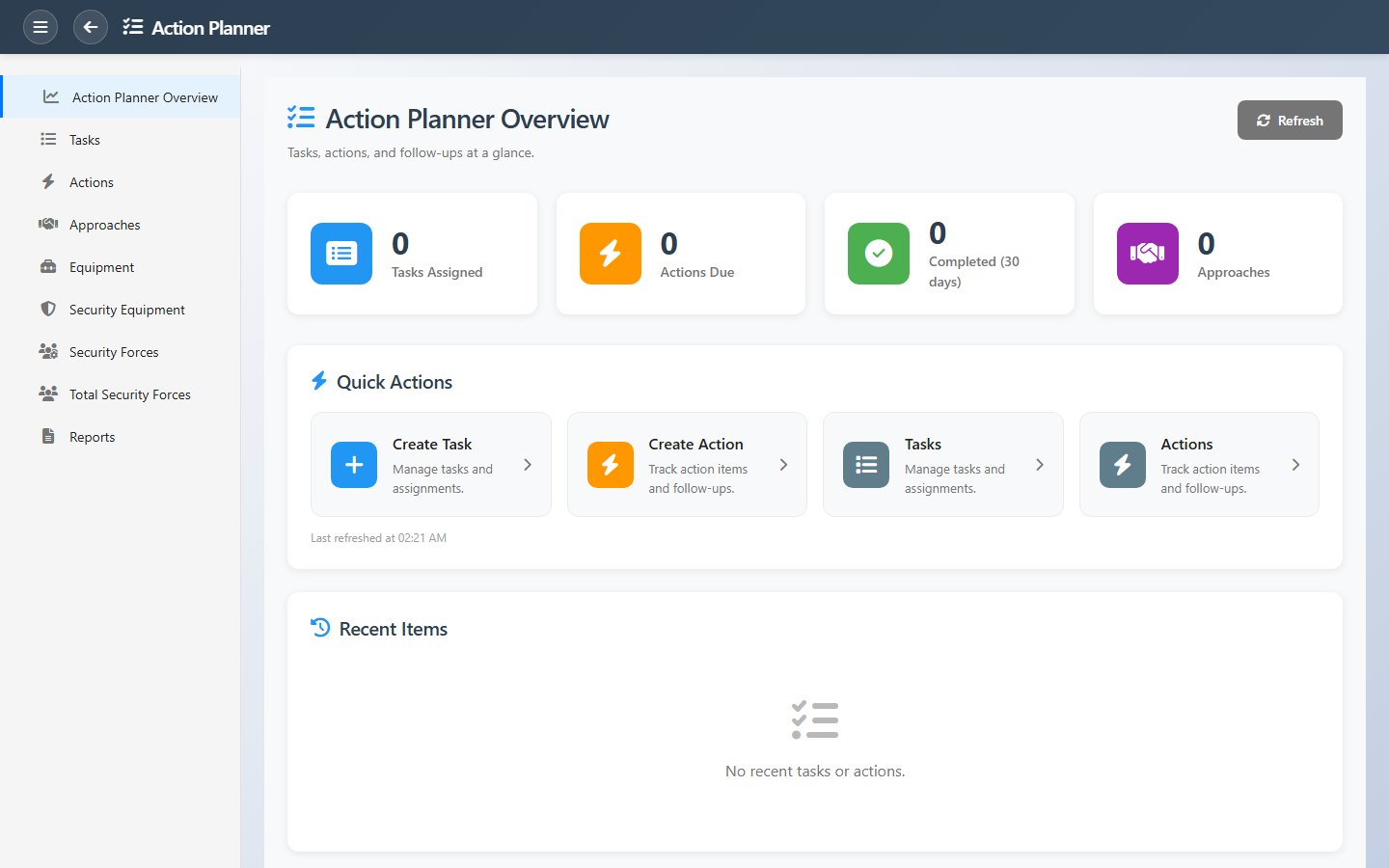Expand Create Task card chevron arrow
Image resolution: width=1389 pixels, height=868 pixels.
point(528,465)
